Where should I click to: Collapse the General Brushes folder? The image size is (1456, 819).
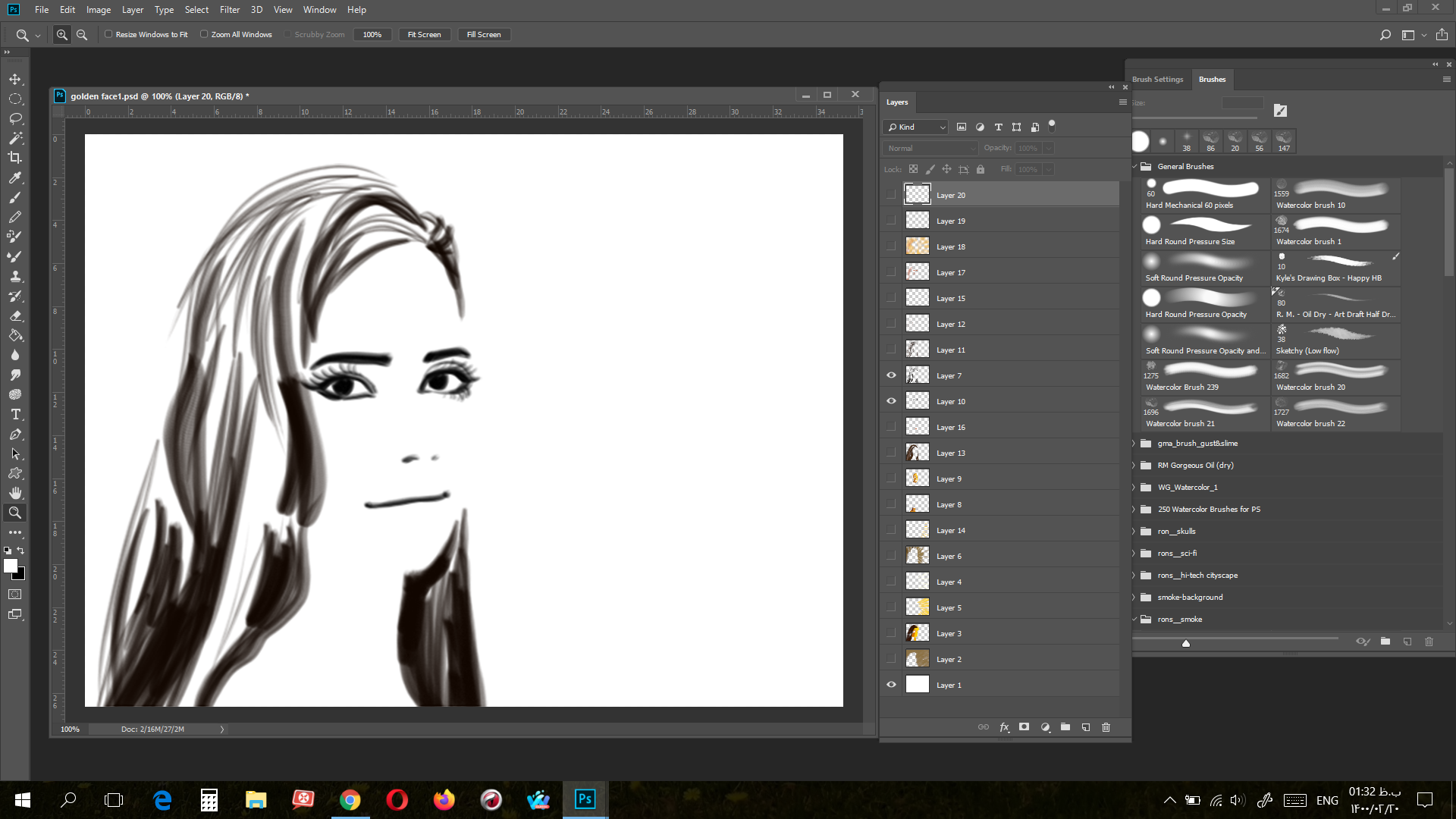pyautogui.click(x=1135, y=167)
